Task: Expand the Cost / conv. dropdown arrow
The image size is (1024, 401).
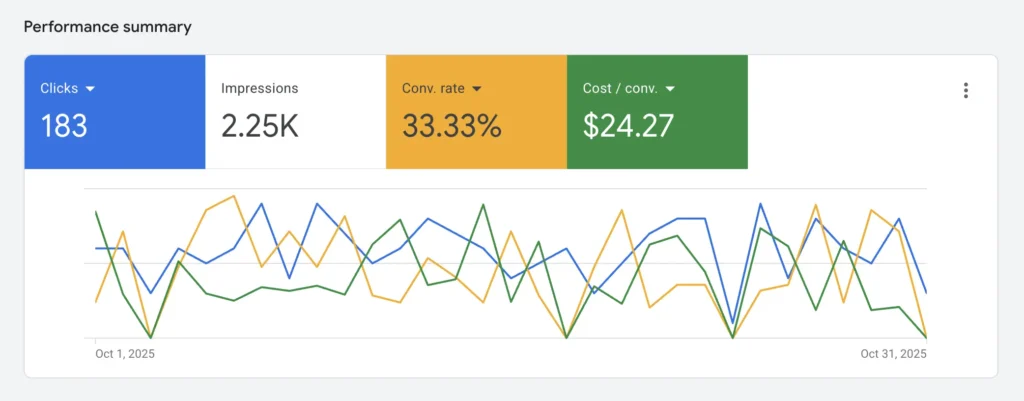Action: pos(670,89)
